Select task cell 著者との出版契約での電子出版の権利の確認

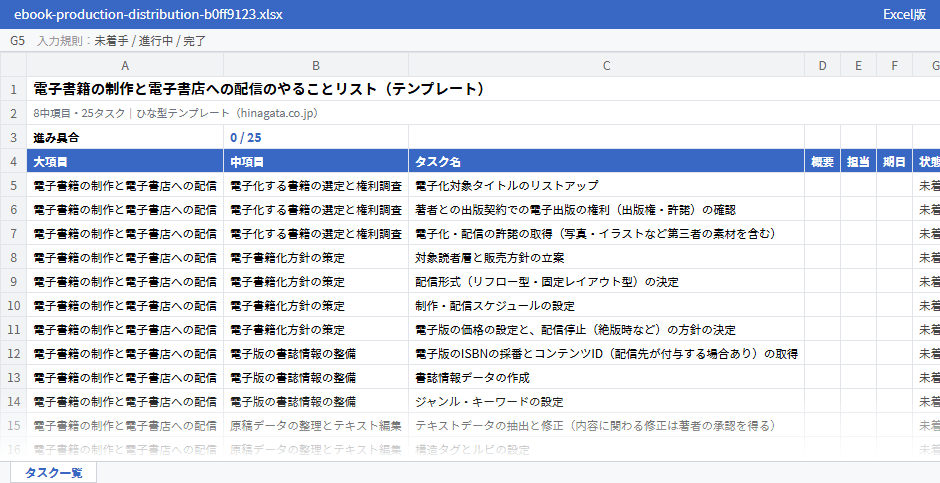(x=606, y=209)
